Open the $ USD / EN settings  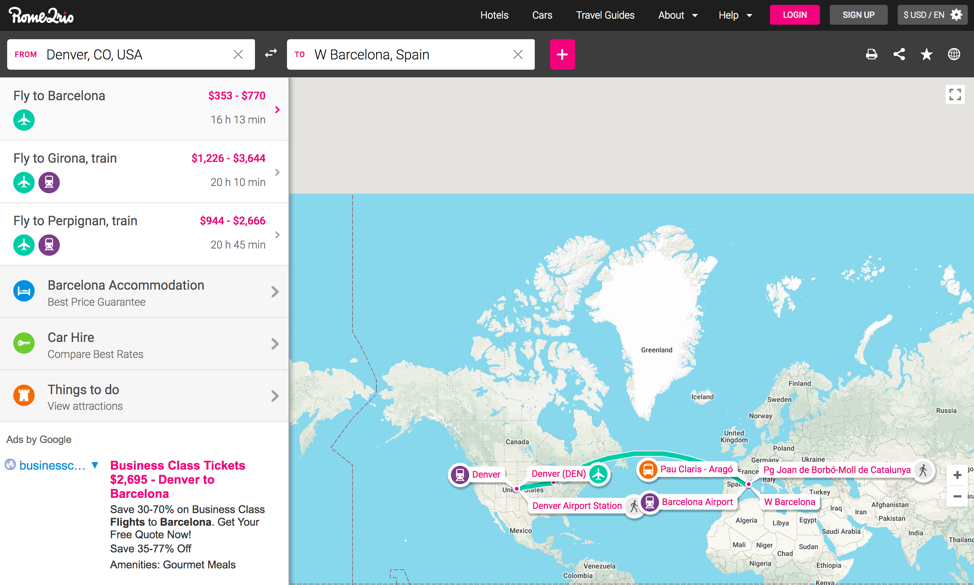tap(932, 15)
